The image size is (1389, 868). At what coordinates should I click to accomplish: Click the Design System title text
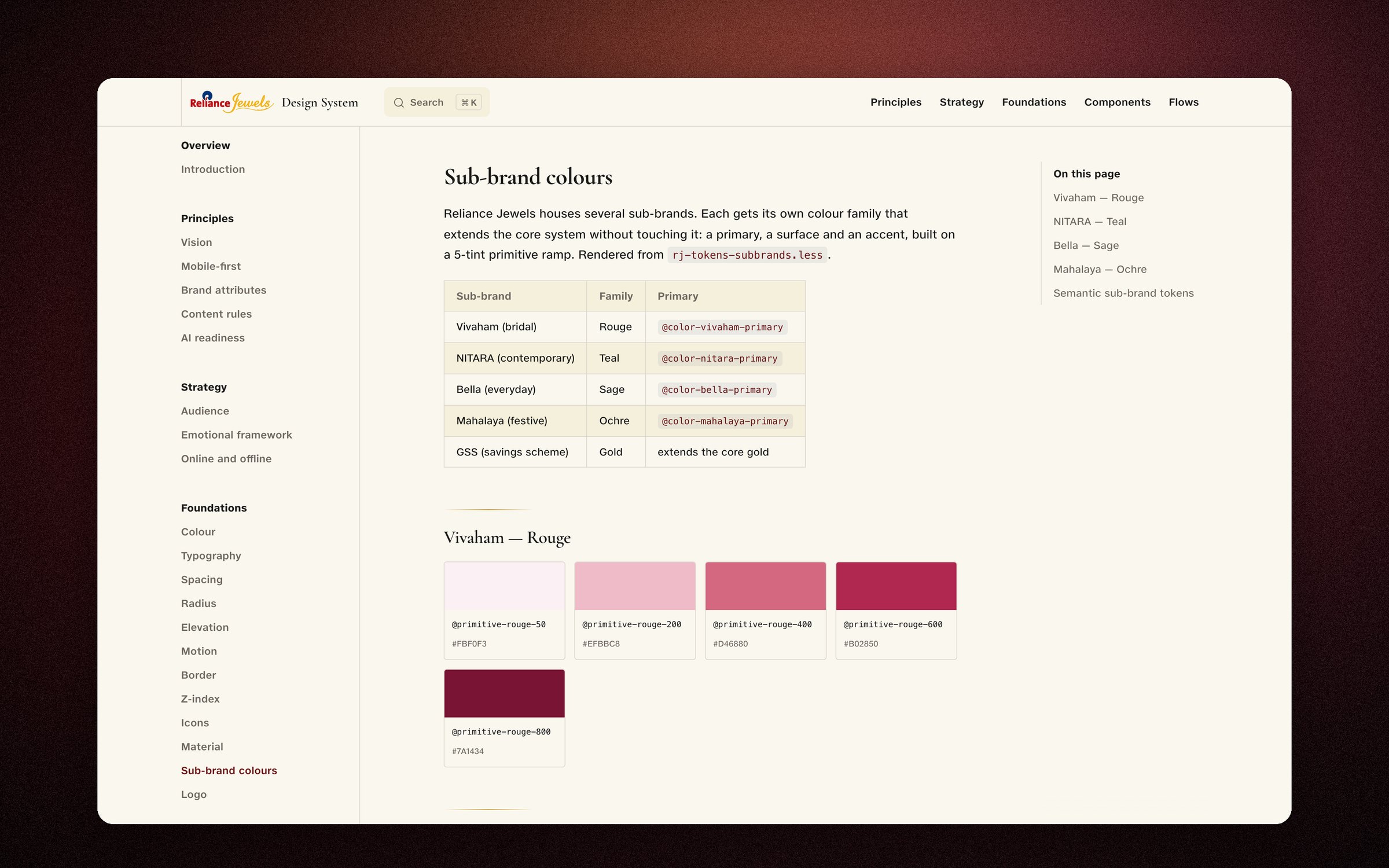[x=319, y=102]
